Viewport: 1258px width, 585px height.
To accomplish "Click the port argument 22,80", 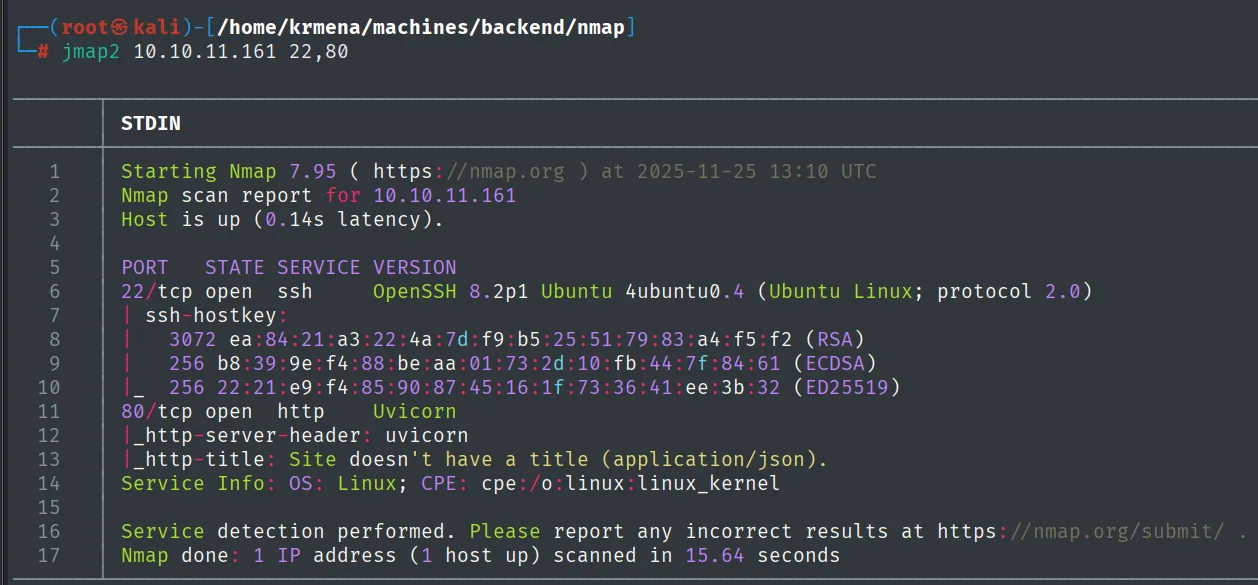I will tap(319, 52).
